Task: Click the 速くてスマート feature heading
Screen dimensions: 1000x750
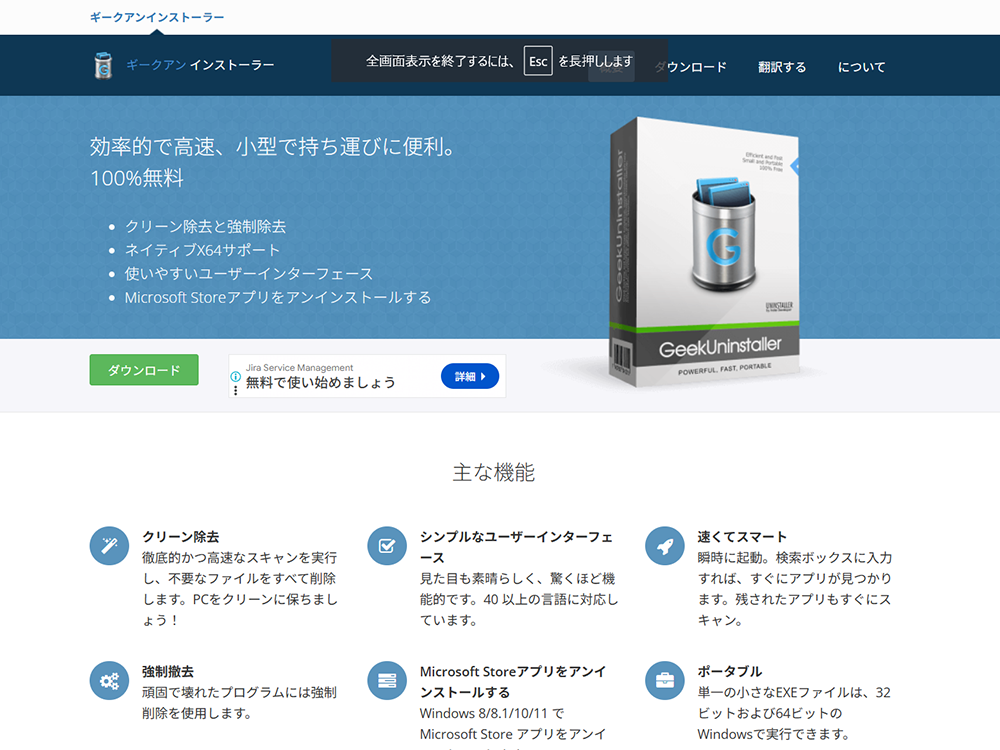Action: [742, 536]
